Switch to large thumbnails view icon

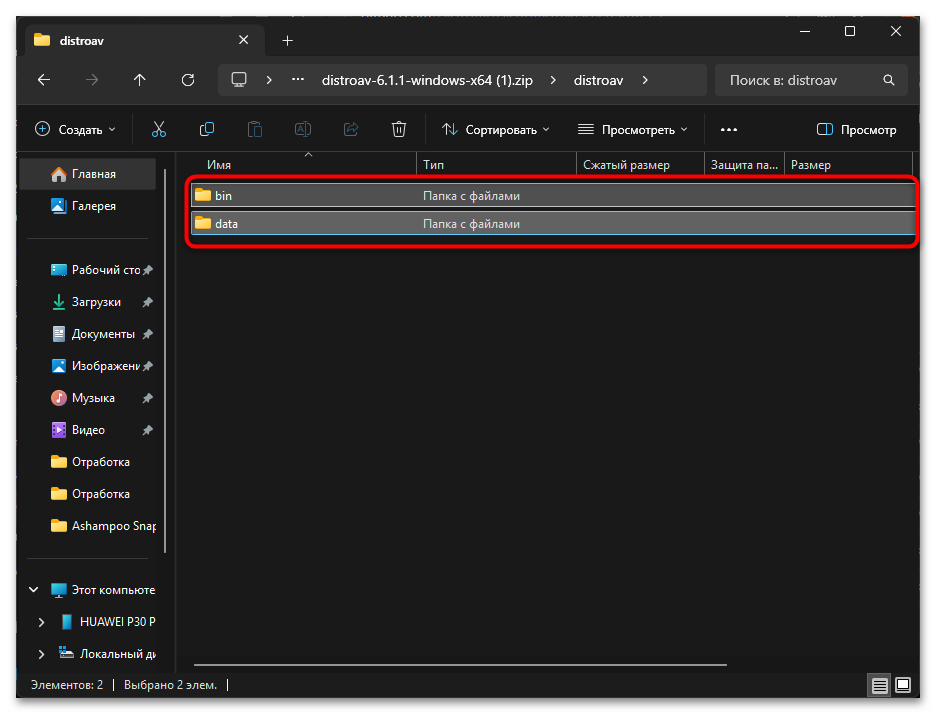coord(903,686)
